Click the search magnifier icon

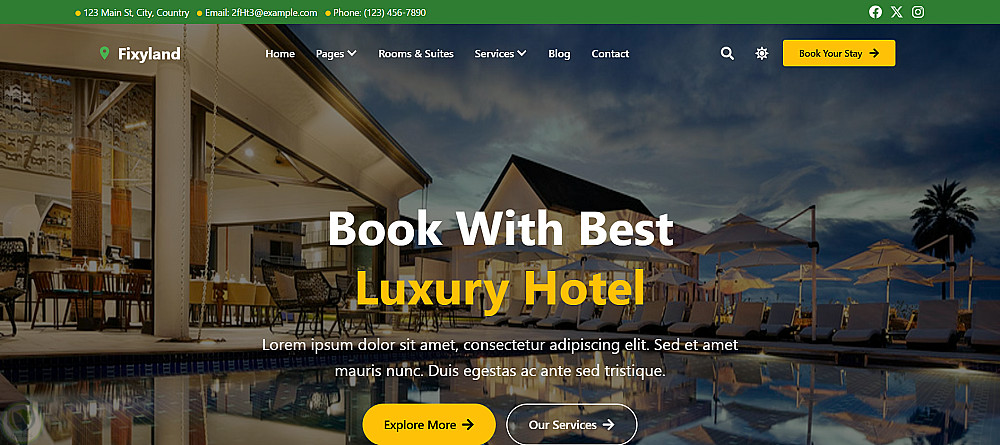(727, 54)
